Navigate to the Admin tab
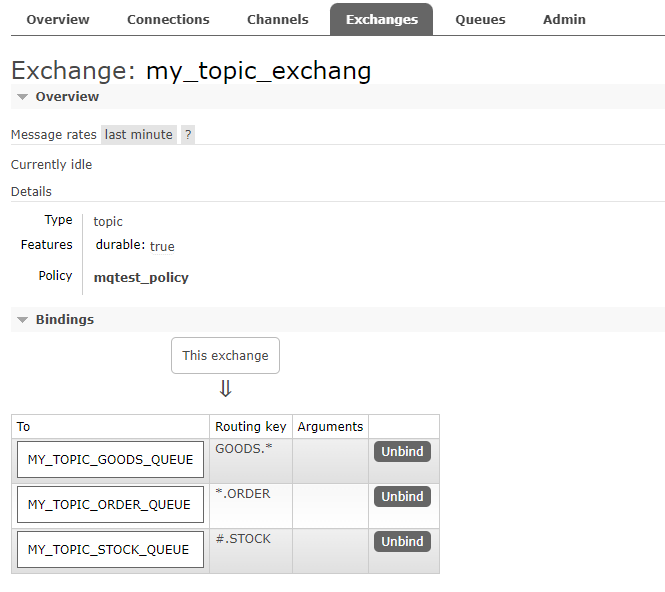 (564, 19)
